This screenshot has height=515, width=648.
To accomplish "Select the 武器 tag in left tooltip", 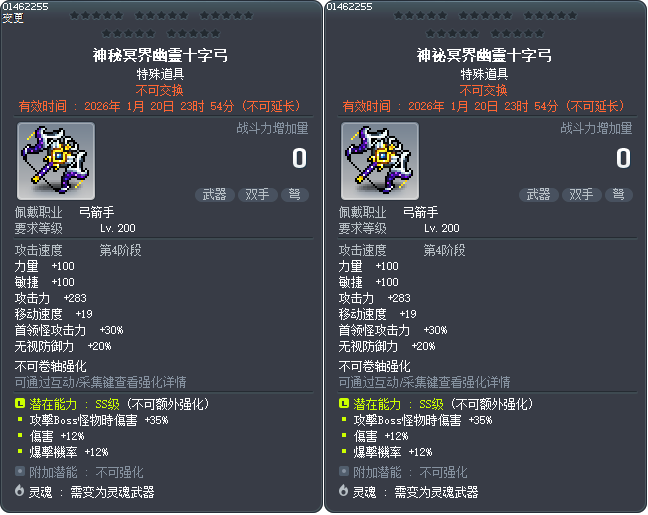I will (214, 195).
